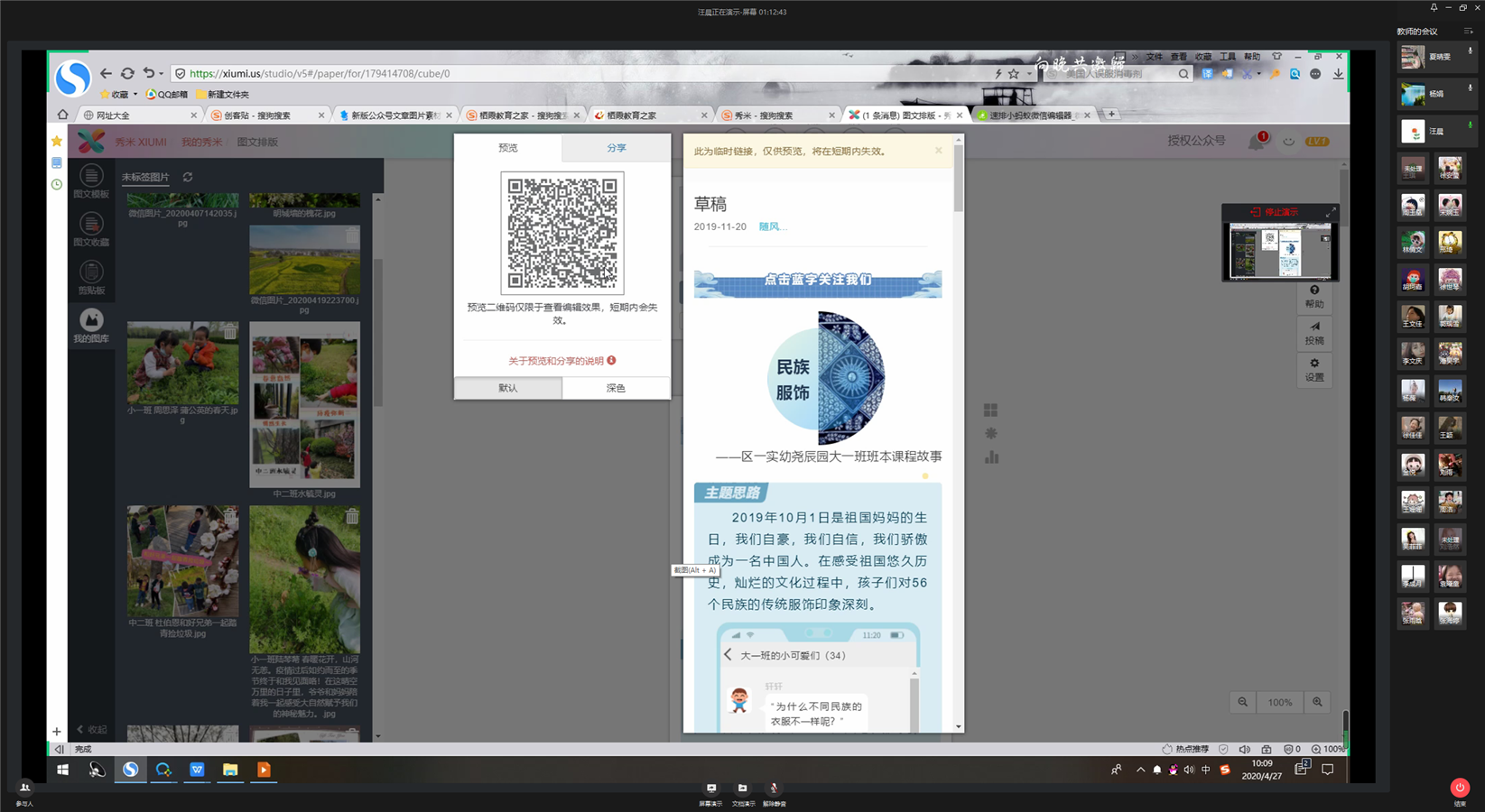The width and height of the screenshot is (1485, 812).
Task: Expand the stop-presentation thumbnail panel
Action: pyautogui.click(x=1331, y=212)
